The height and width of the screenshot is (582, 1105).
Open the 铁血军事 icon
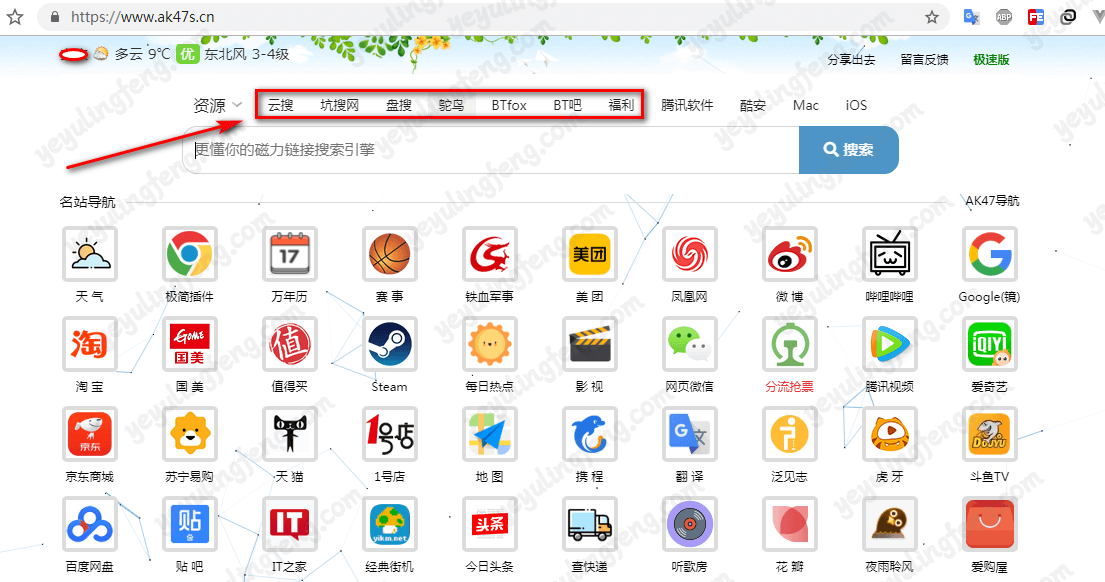point(490,254)
